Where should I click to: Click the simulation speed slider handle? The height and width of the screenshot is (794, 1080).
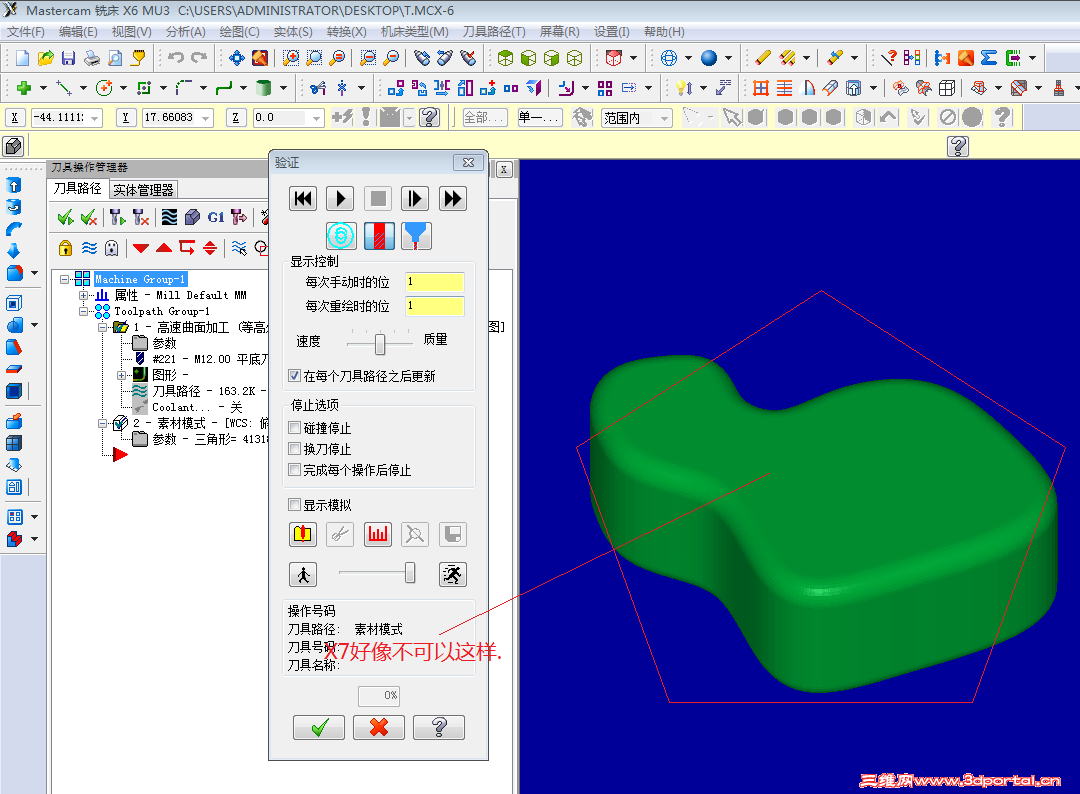410,572
